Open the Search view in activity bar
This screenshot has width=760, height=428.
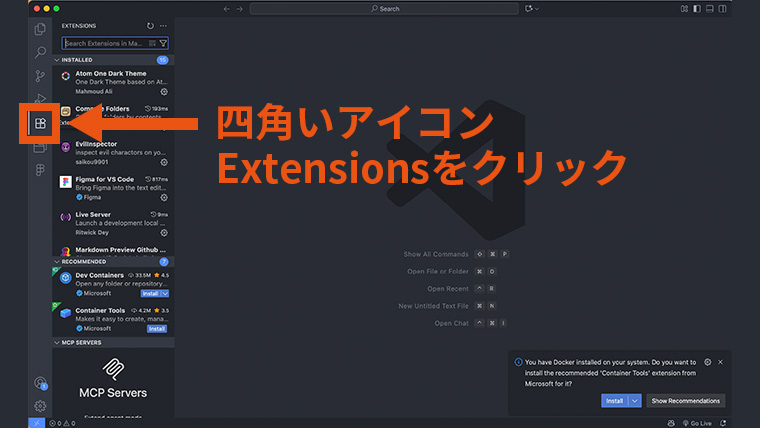coord(40,53)
